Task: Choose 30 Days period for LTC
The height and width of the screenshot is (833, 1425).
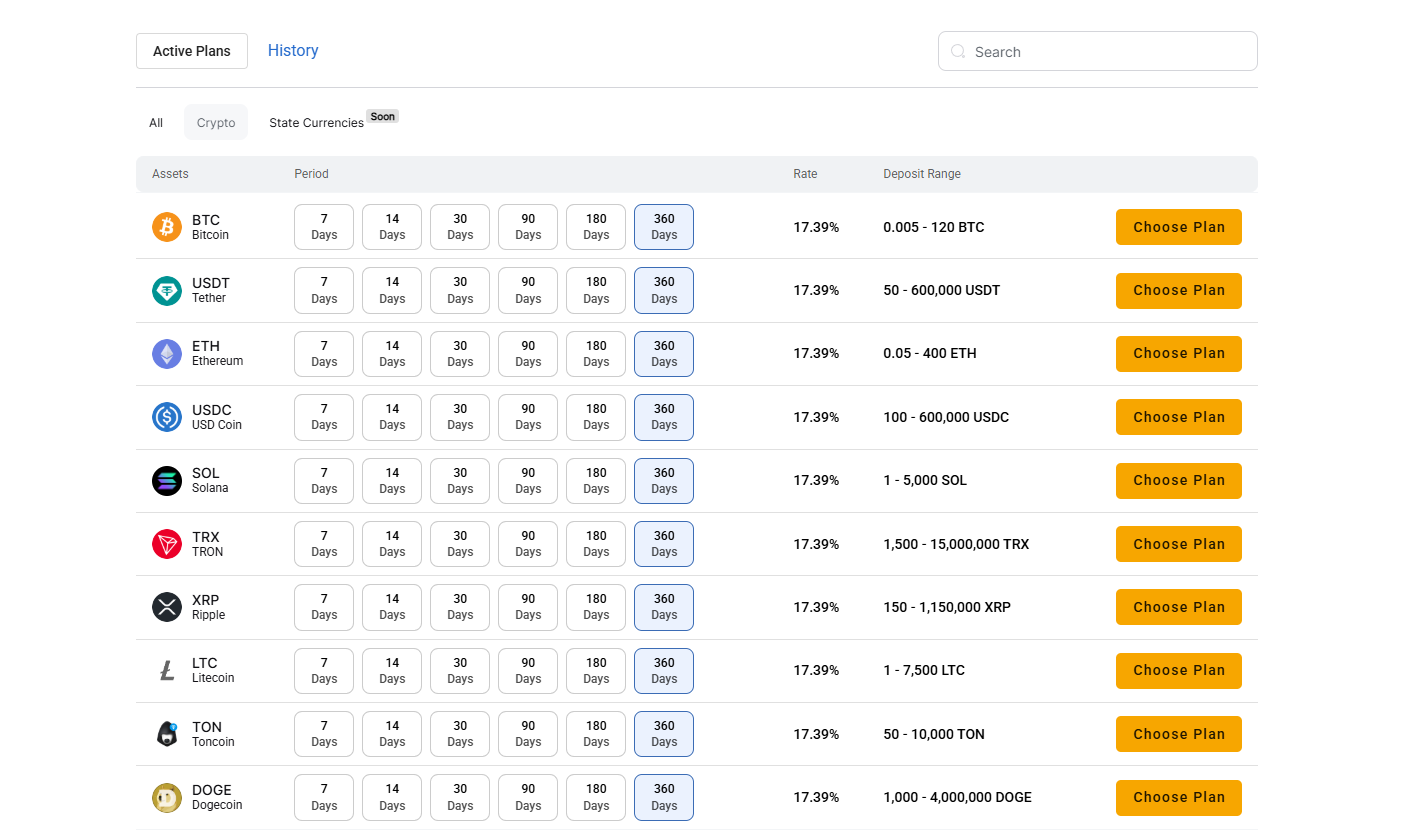Action: (460, 671)
